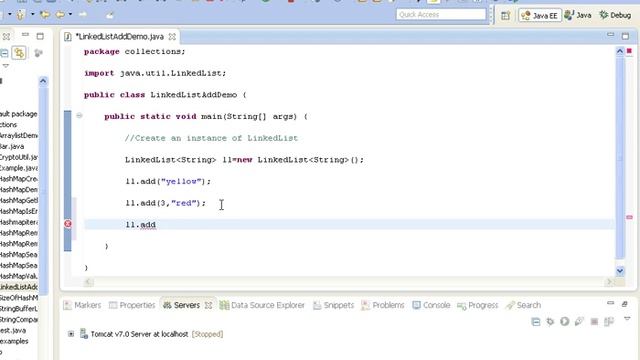Start the server in debug mode icon
The height and width of the screenshot is (360, 640).
point(550,322)
